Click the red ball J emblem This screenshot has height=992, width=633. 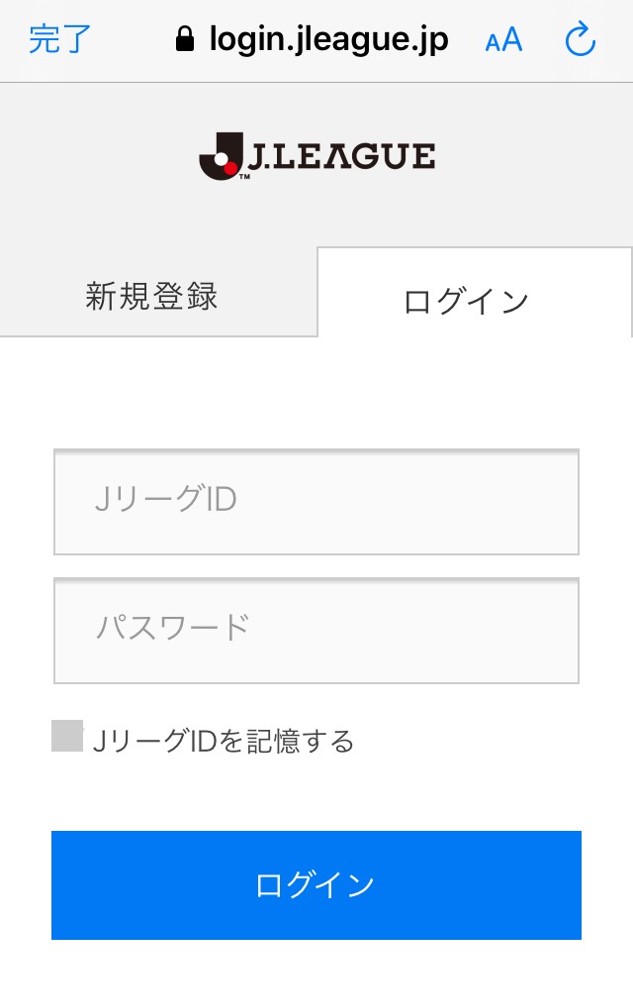click(x=220, y=159)
